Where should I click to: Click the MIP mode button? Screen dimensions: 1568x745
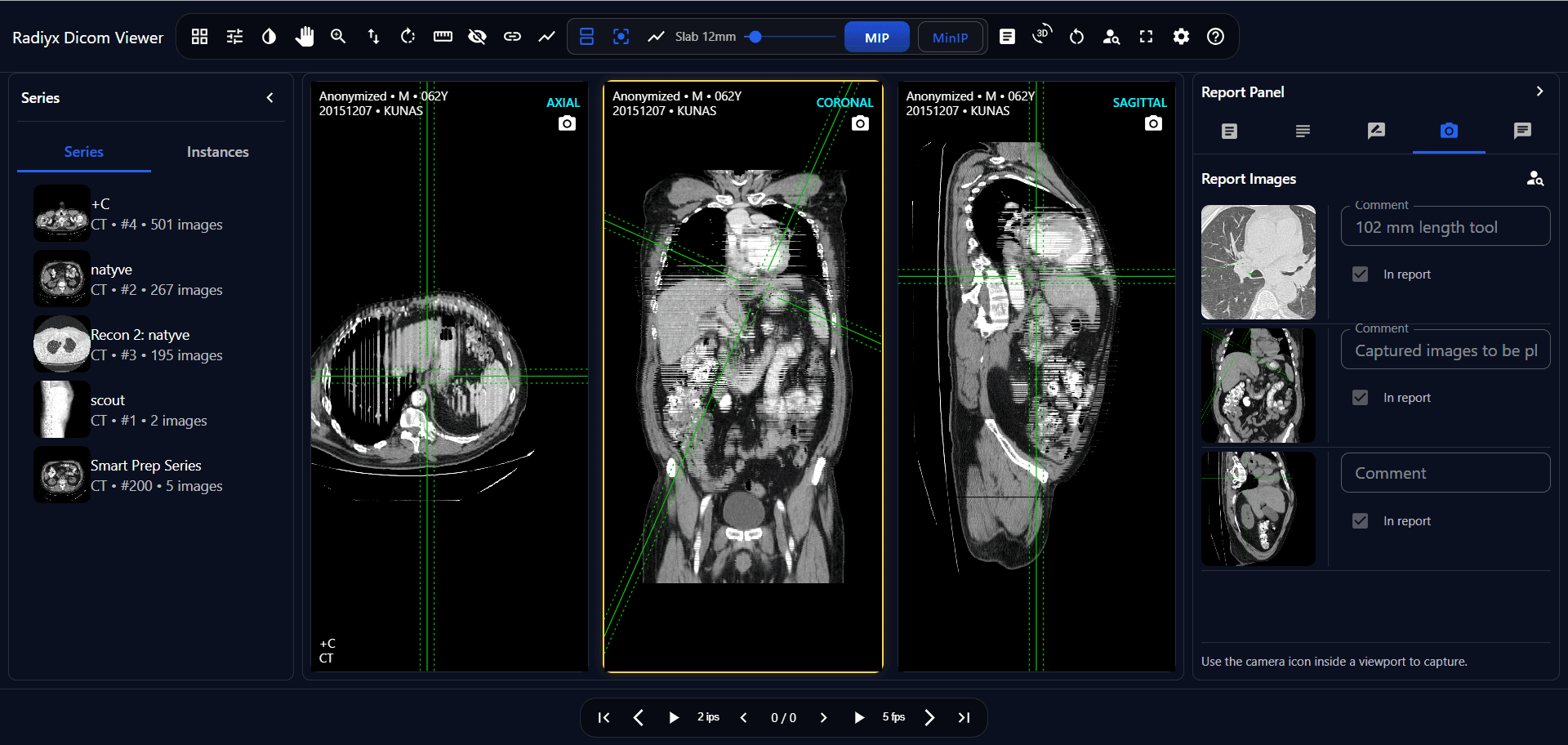(876, 36)
